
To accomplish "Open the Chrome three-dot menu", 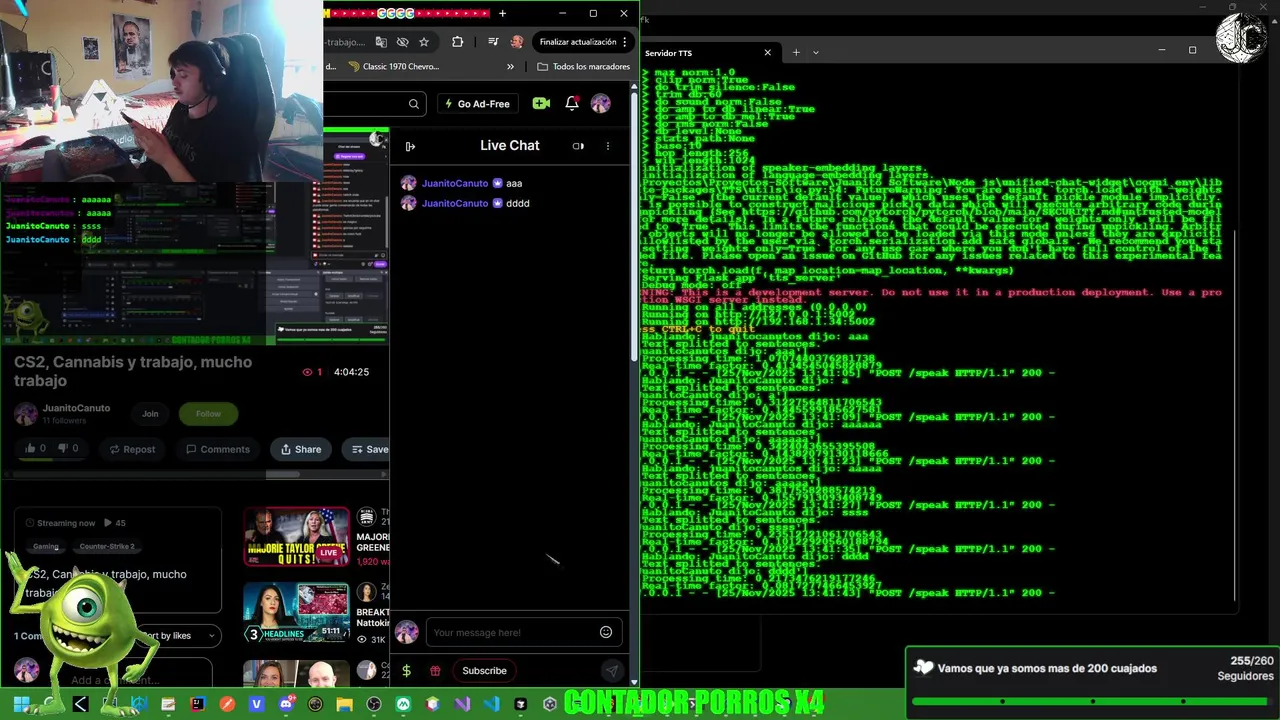I will [x=625, y=42].
